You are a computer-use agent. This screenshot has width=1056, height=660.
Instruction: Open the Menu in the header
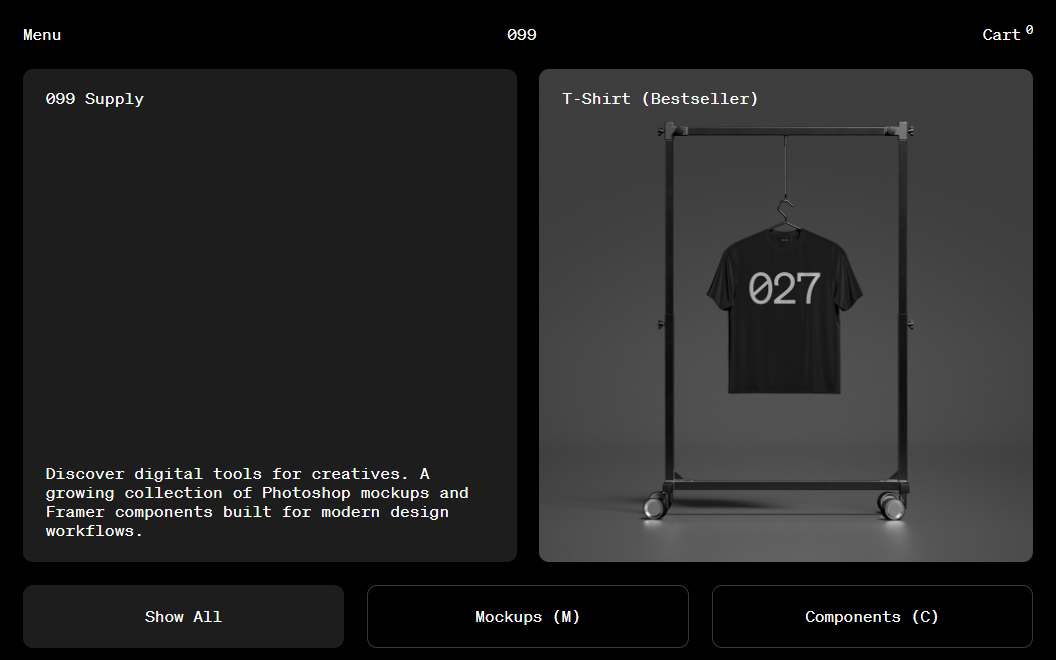[42, 35]
